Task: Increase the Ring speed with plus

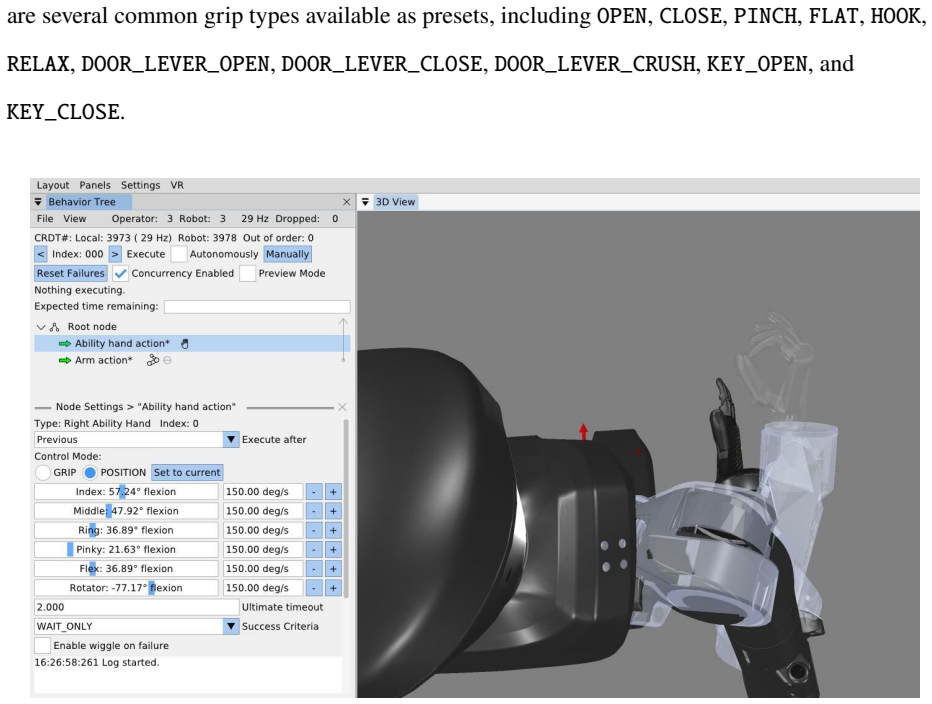Action: [333, 530]
